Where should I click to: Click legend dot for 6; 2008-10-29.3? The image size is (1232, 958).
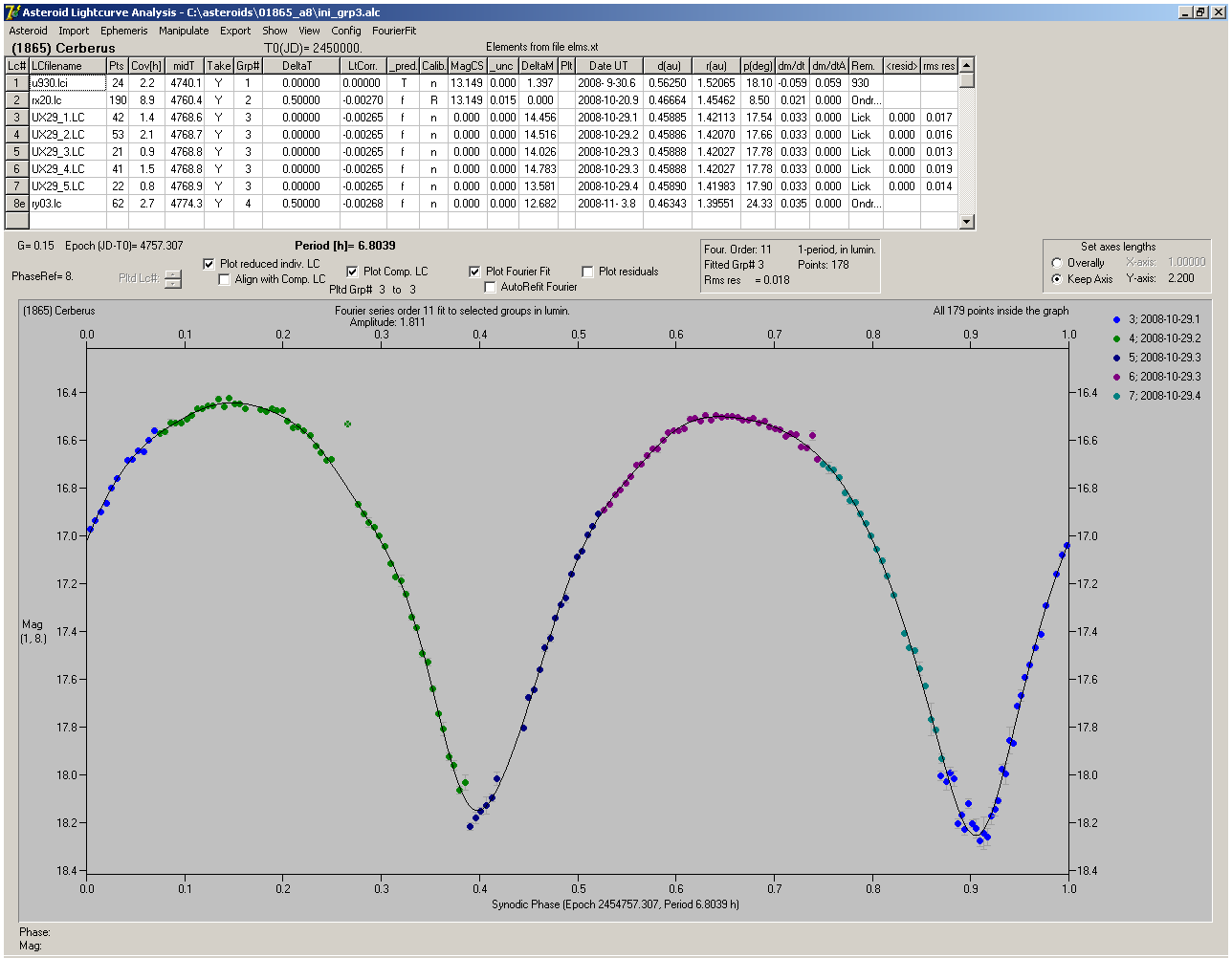coord(1118,377)
